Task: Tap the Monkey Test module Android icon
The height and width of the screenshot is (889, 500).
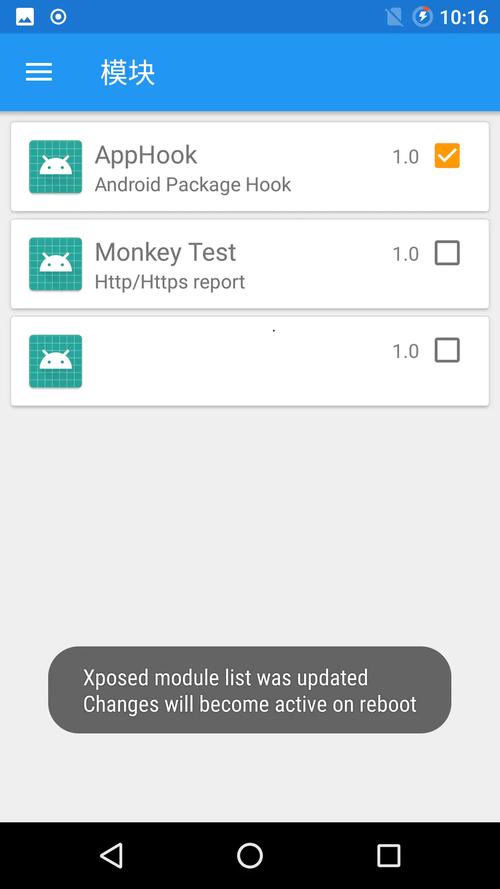Action: 56,264
